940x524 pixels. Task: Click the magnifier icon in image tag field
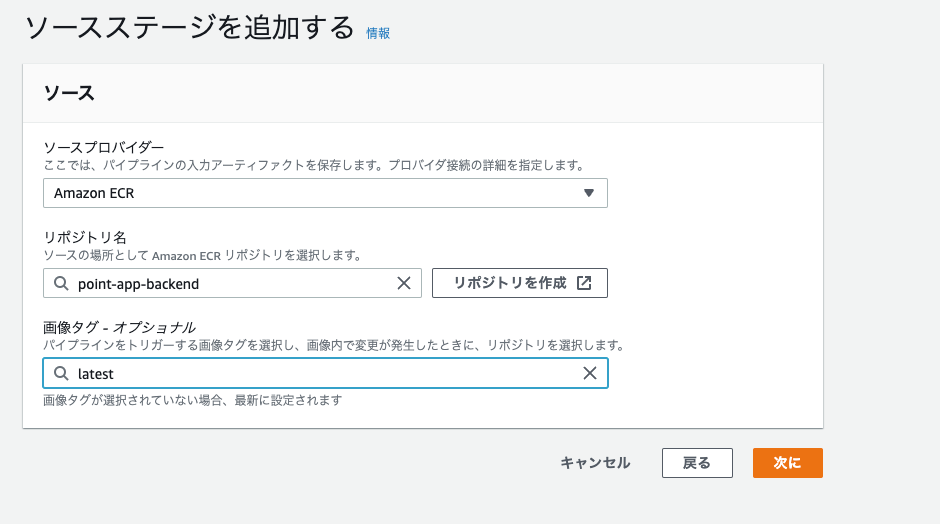pos(61,373)
